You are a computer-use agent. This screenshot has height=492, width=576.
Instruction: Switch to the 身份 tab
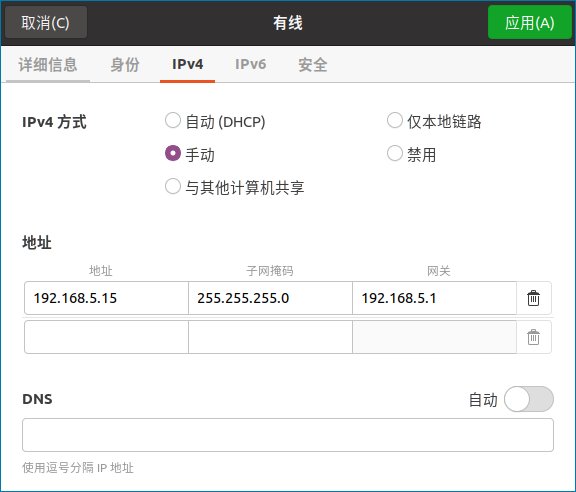[x=125, y=65]
